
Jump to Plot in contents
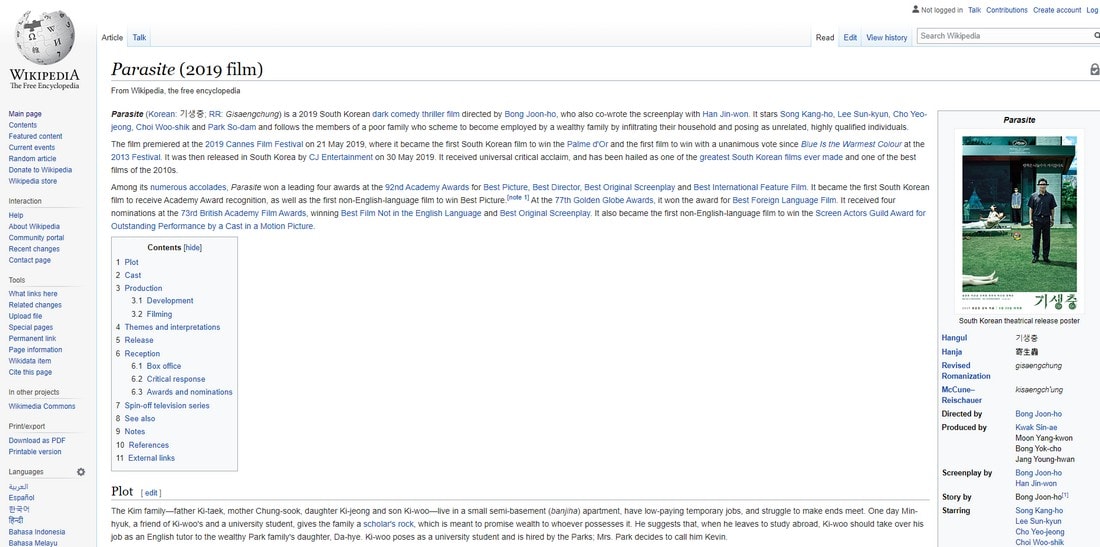[132, 262]
